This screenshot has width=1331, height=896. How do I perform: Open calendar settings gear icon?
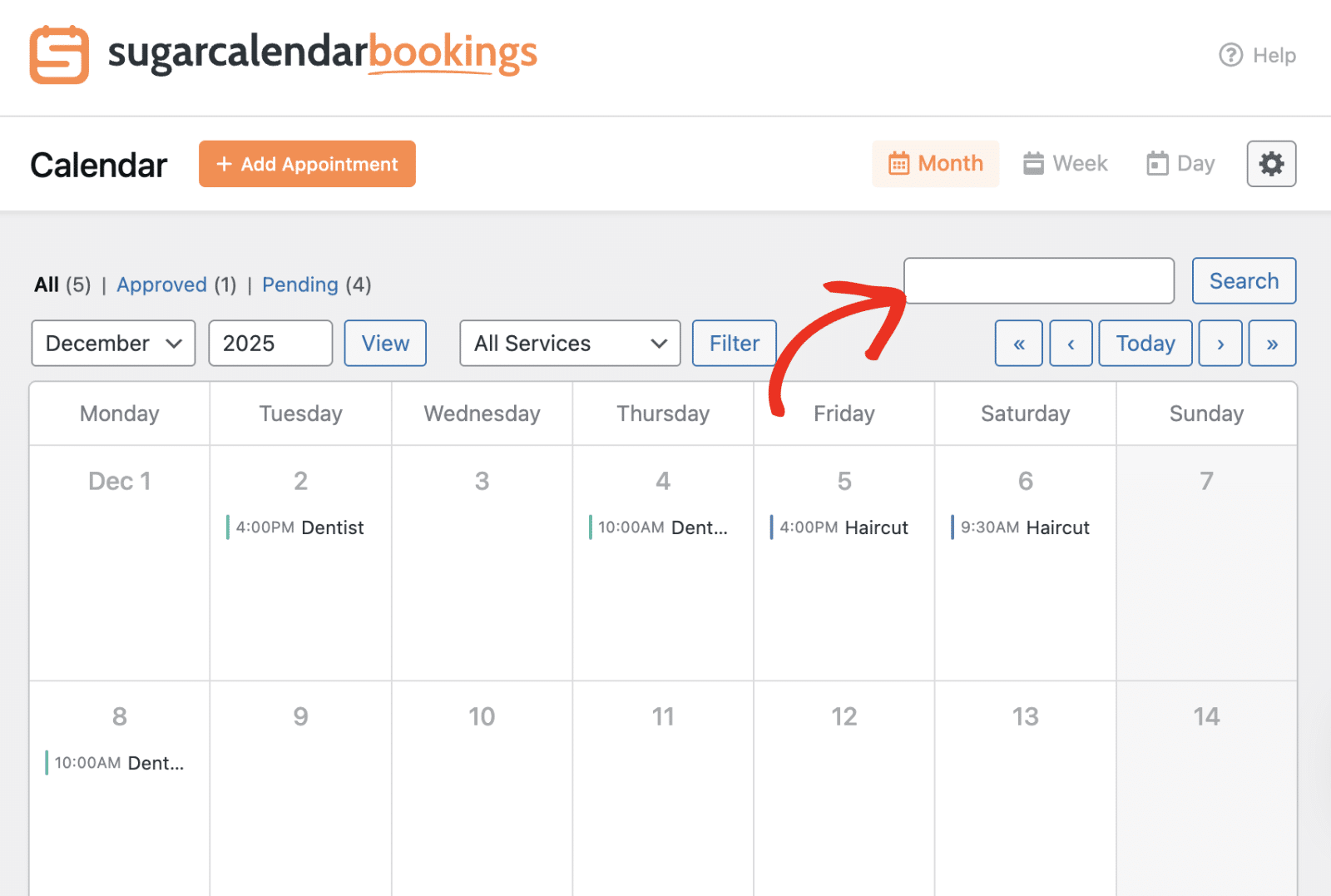(1270, 164)
